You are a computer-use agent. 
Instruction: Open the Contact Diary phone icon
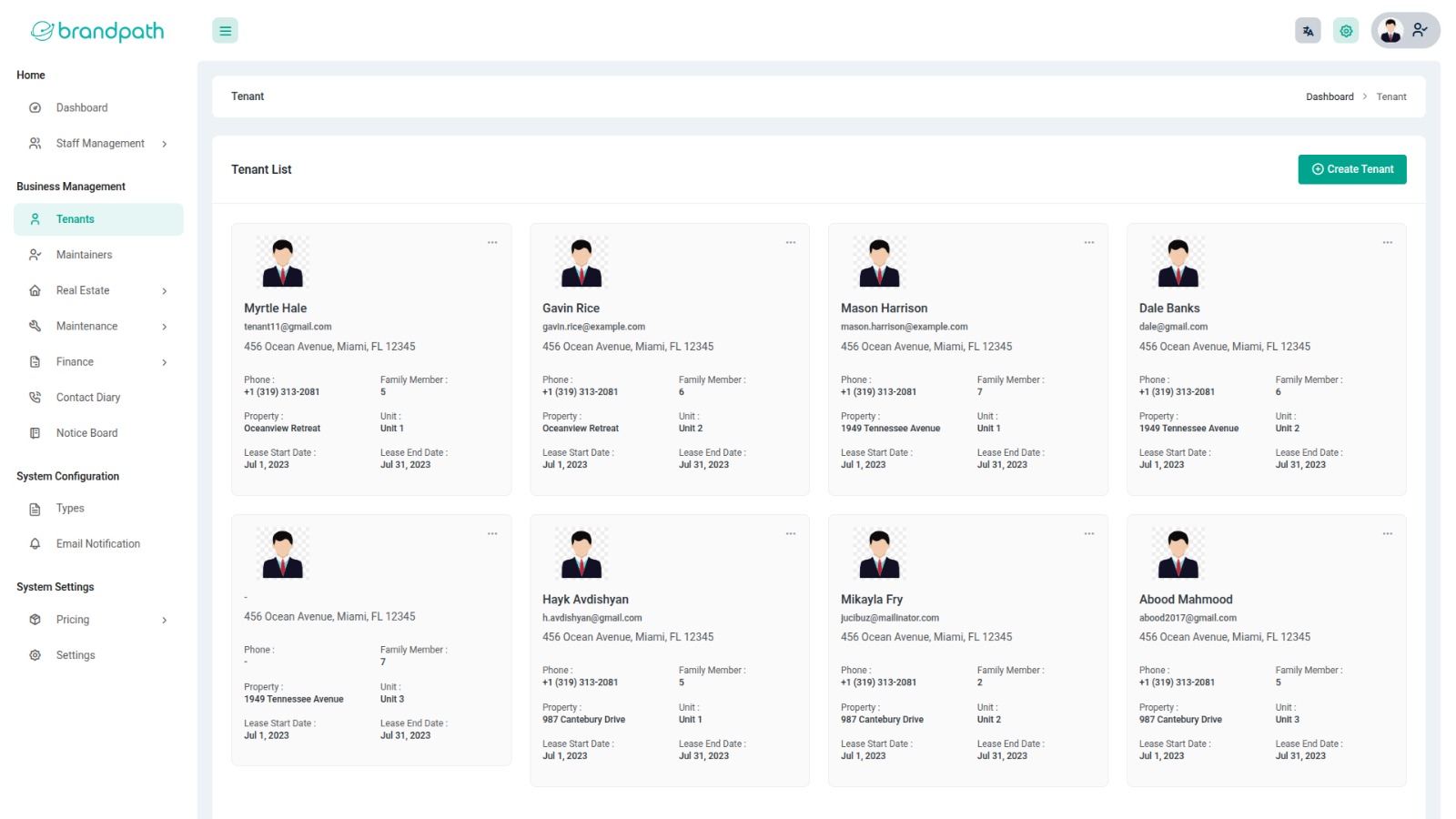35,398
